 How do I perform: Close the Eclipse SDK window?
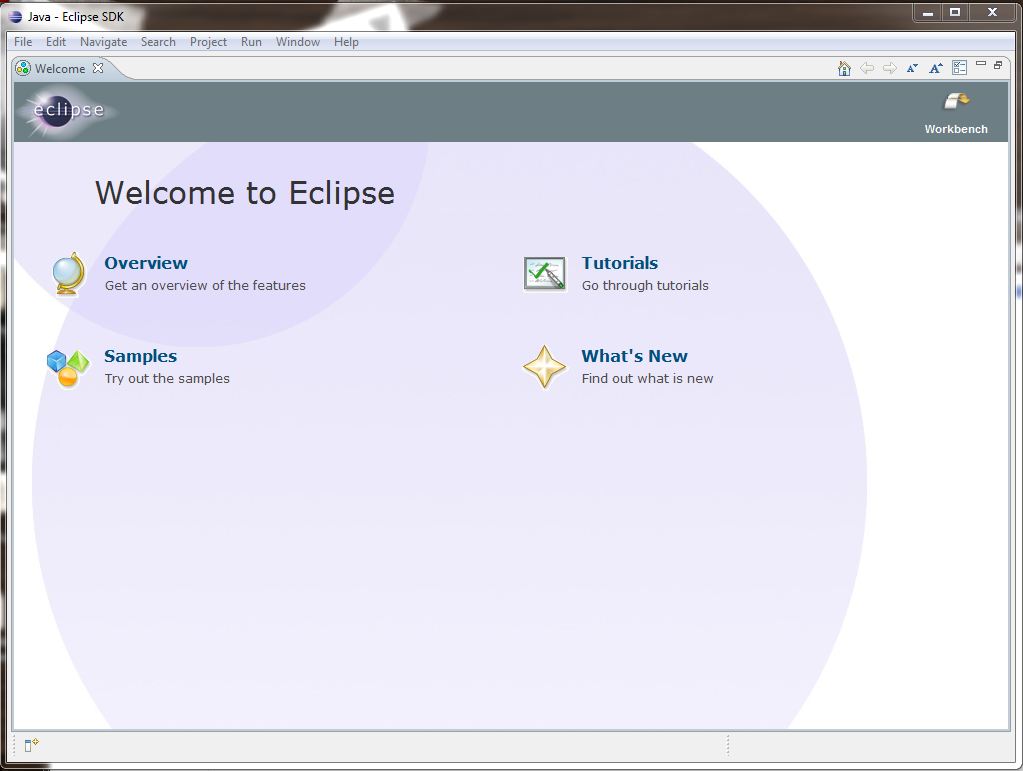coord(992,12)
